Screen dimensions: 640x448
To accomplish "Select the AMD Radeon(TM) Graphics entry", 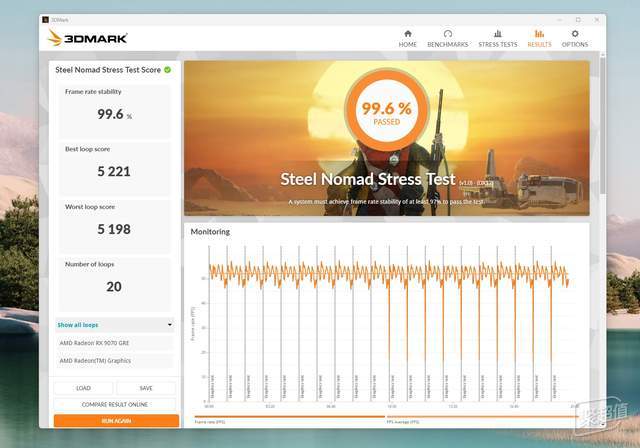I will pos(115,361).
